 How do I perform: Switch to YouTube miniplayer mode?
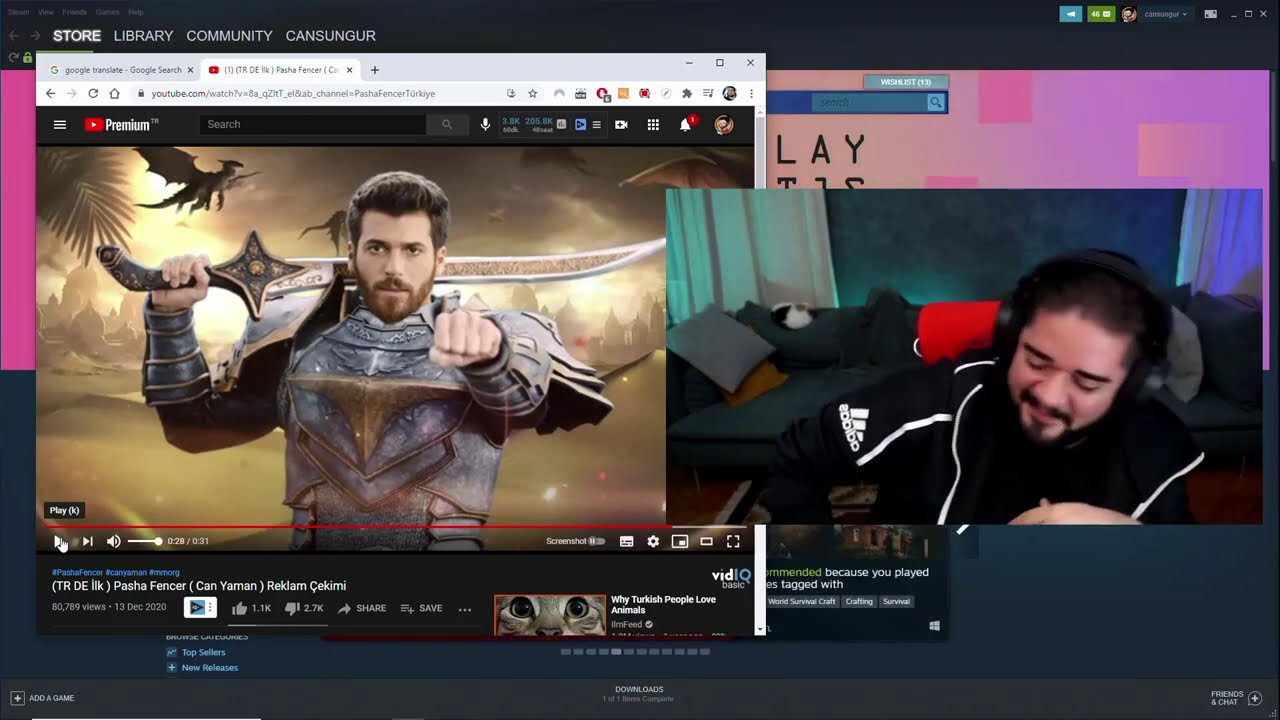(680, 541)
